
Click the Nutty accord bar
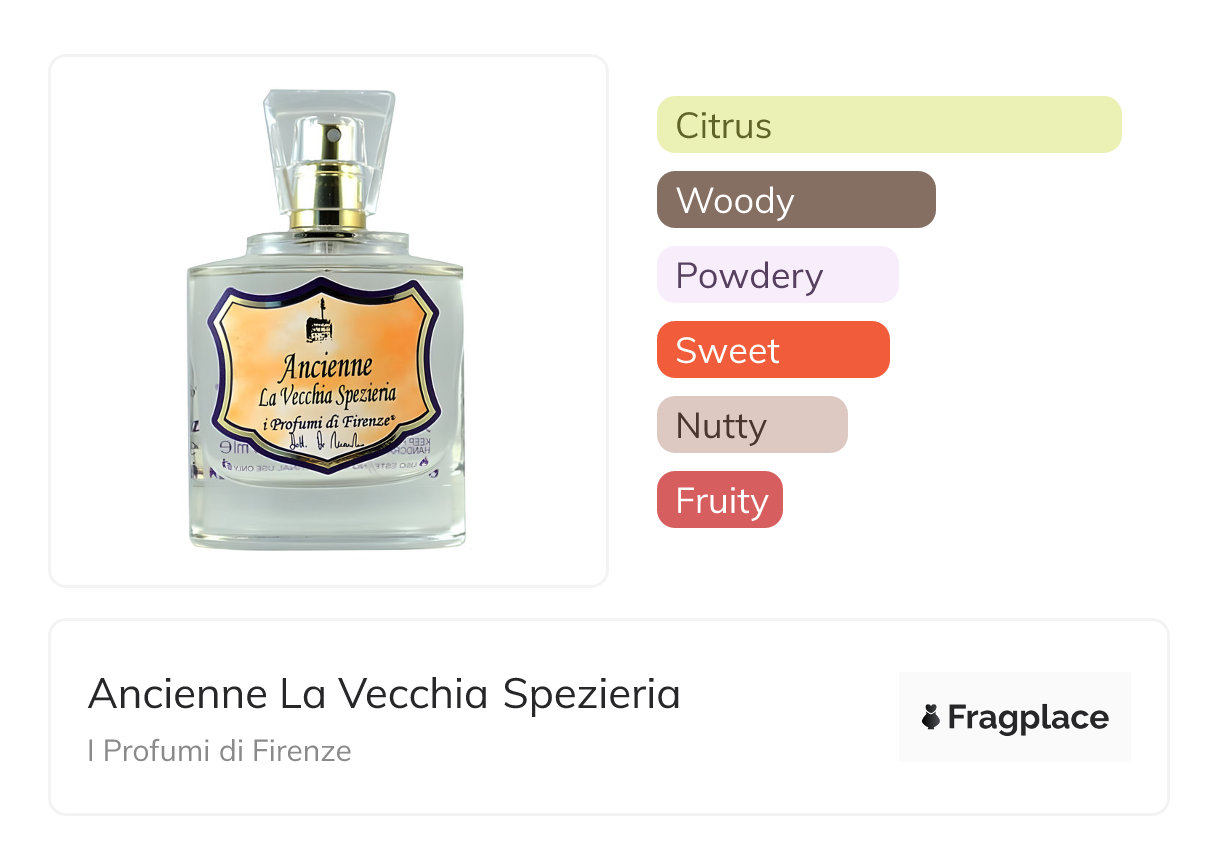pyautogui.click(x=752, y=425)
